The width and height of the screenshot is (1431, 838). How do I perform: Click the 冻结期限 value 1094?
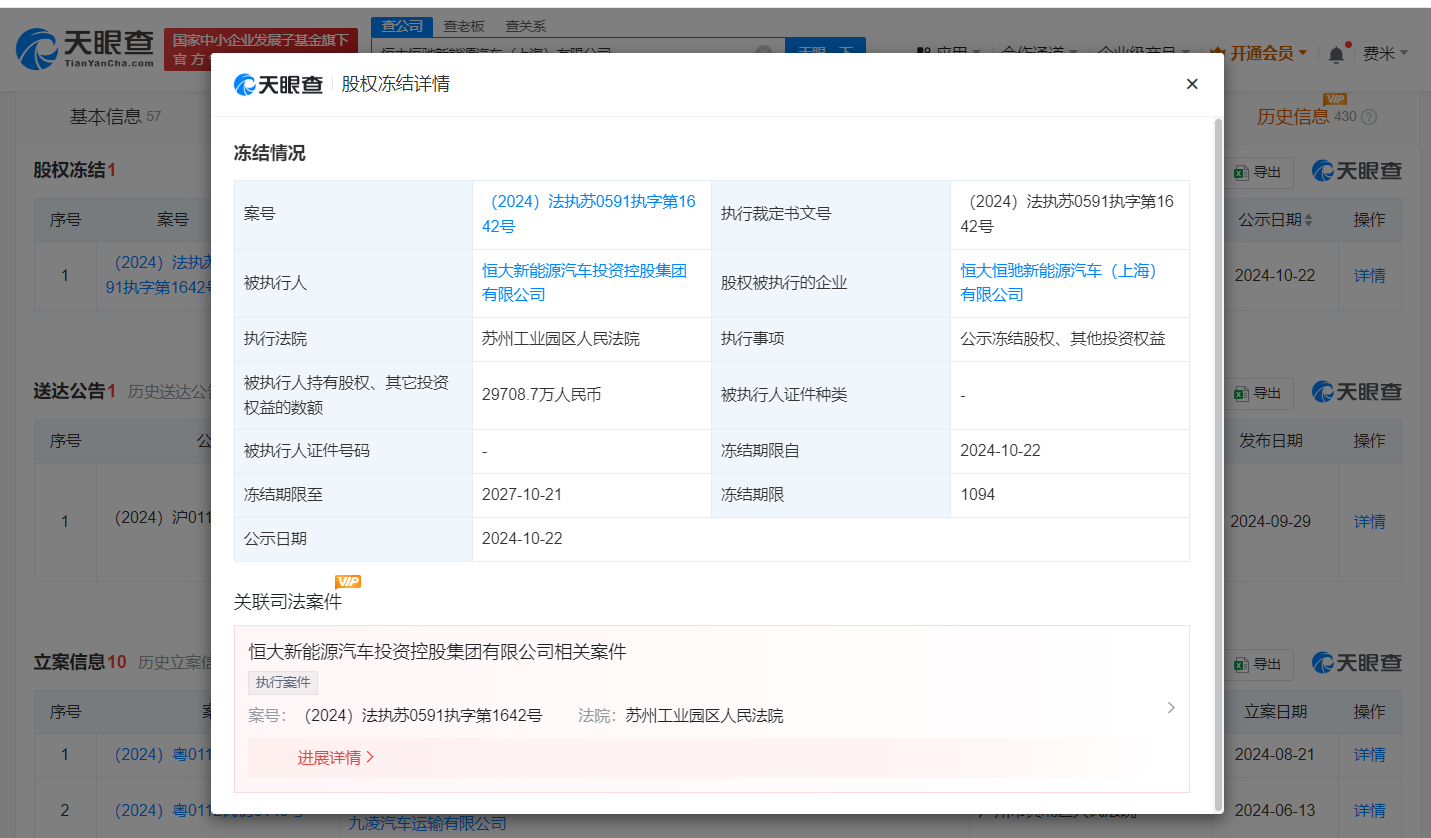click(978, 495)
